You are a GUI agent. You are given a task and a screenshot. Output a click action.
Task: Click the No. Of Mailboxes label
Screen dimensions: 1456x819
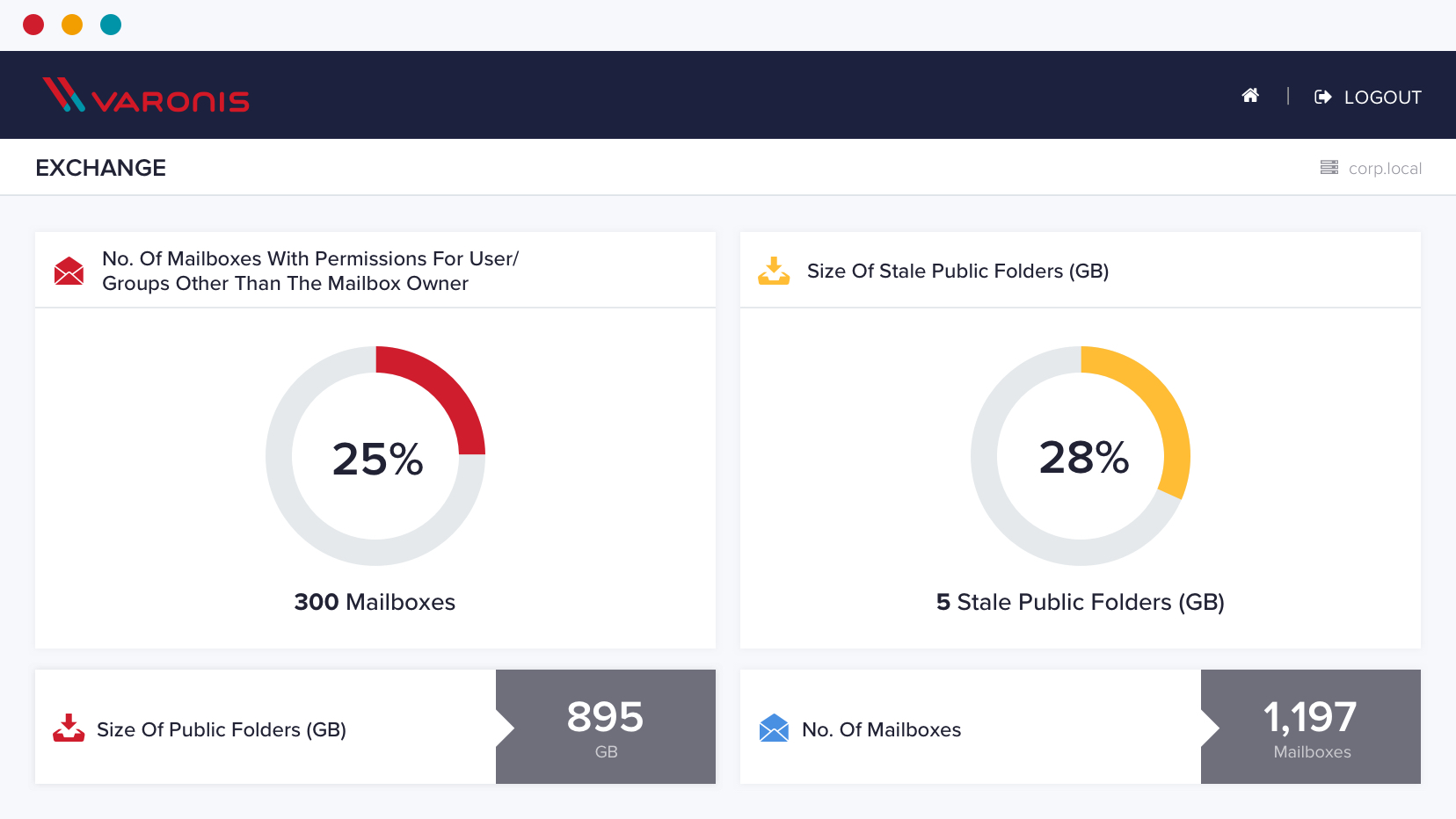pyautogui.click(x=881, y=729)
